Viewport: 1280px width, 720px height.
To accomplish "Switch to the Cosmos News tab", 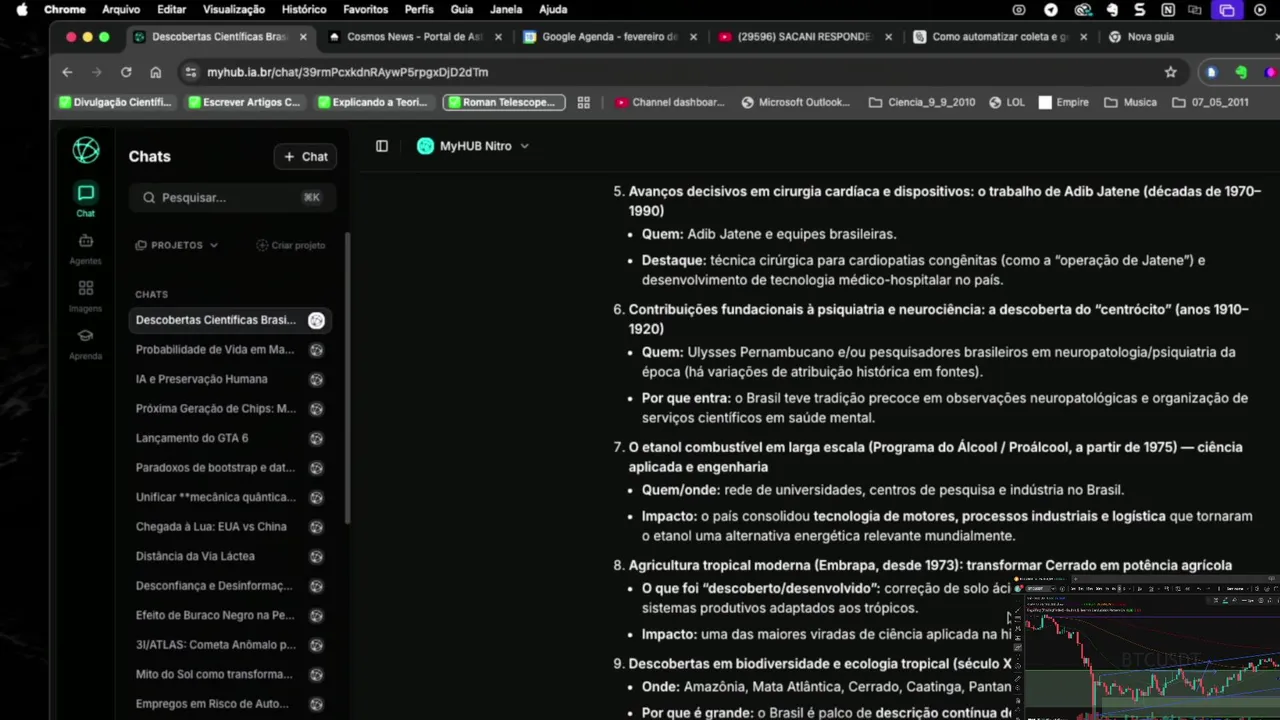I will coord(414,37).
